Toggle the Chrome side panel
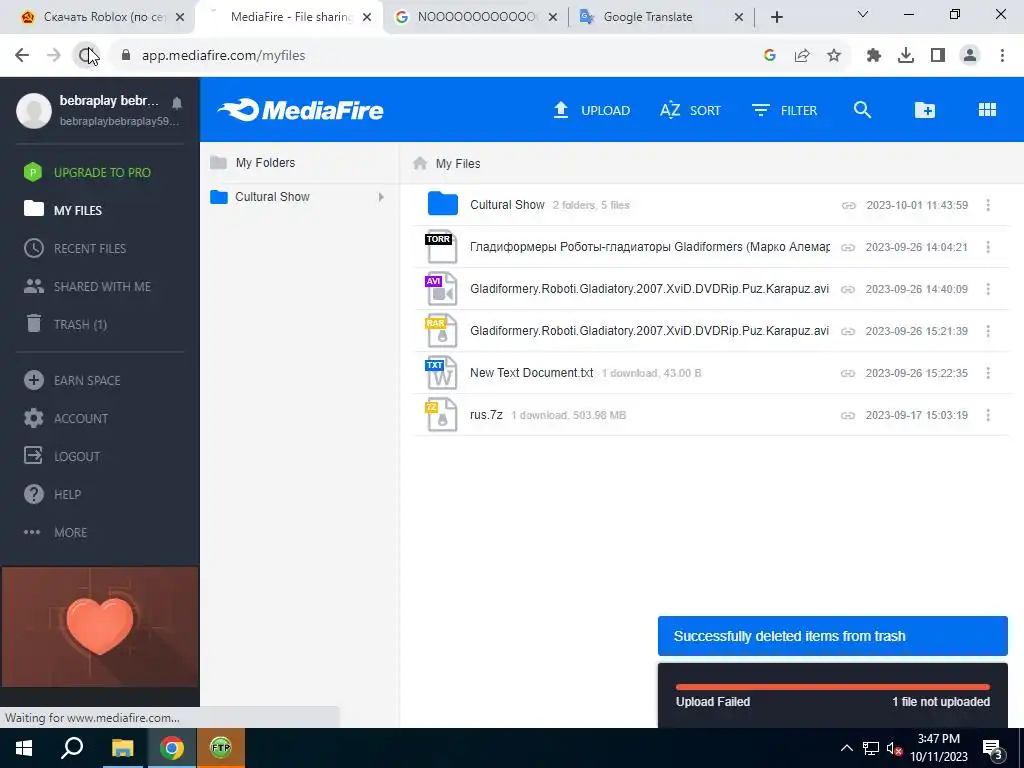1024x768 pixels. (x=938, y=56)
